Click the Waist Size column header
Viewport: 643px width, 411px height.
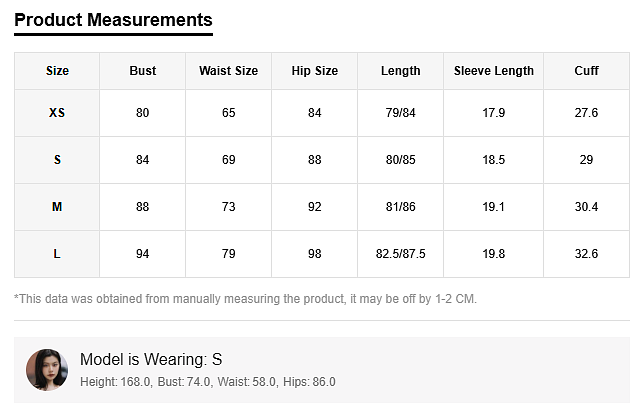click(x=228, y=71)
